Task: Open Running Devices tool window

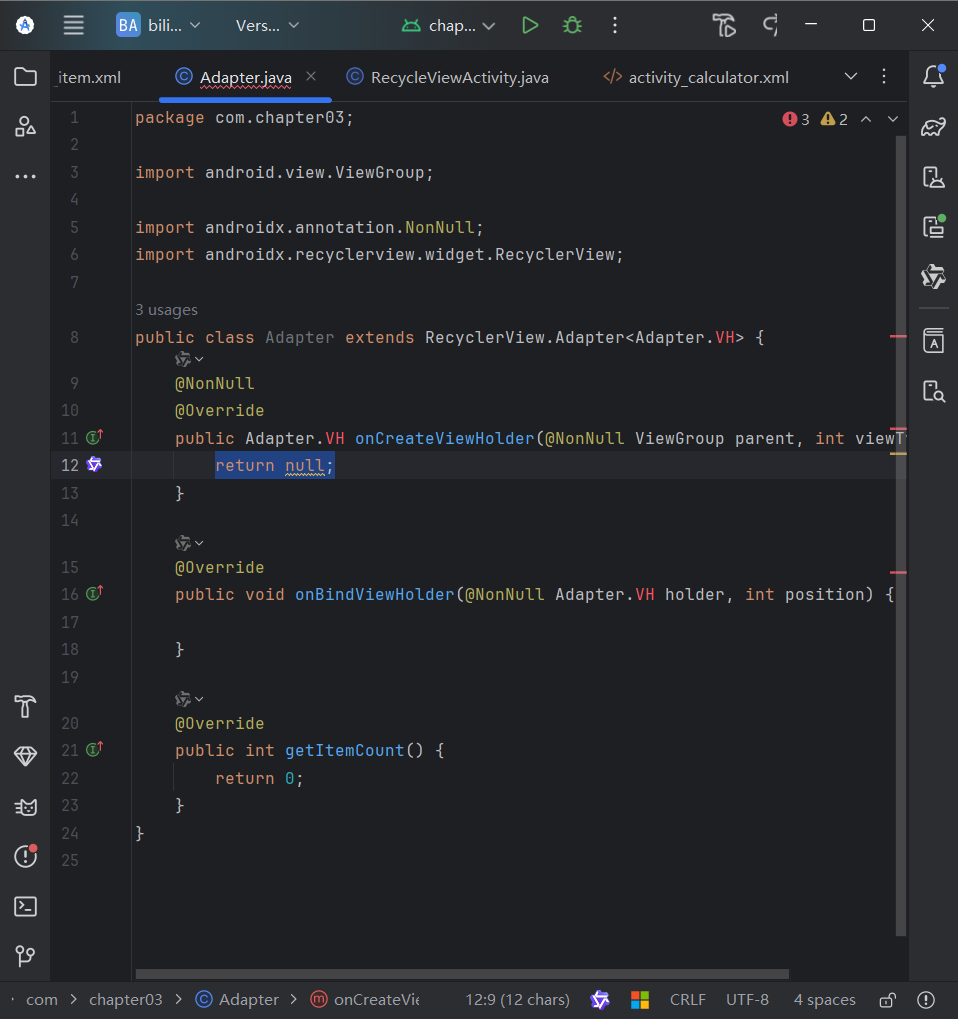Action: [x=934, y=227]
